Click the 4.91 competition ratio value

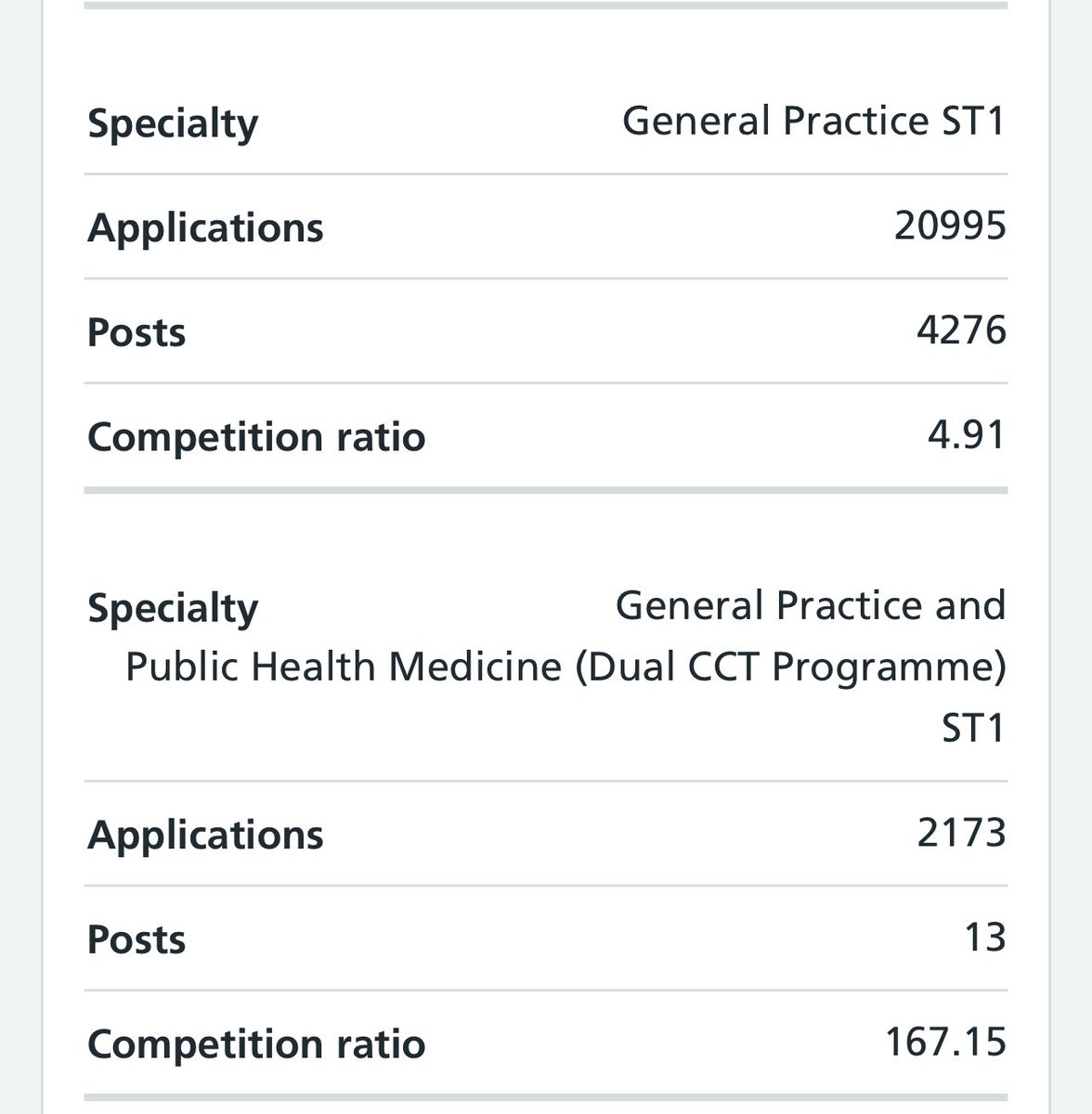(967, 434)
